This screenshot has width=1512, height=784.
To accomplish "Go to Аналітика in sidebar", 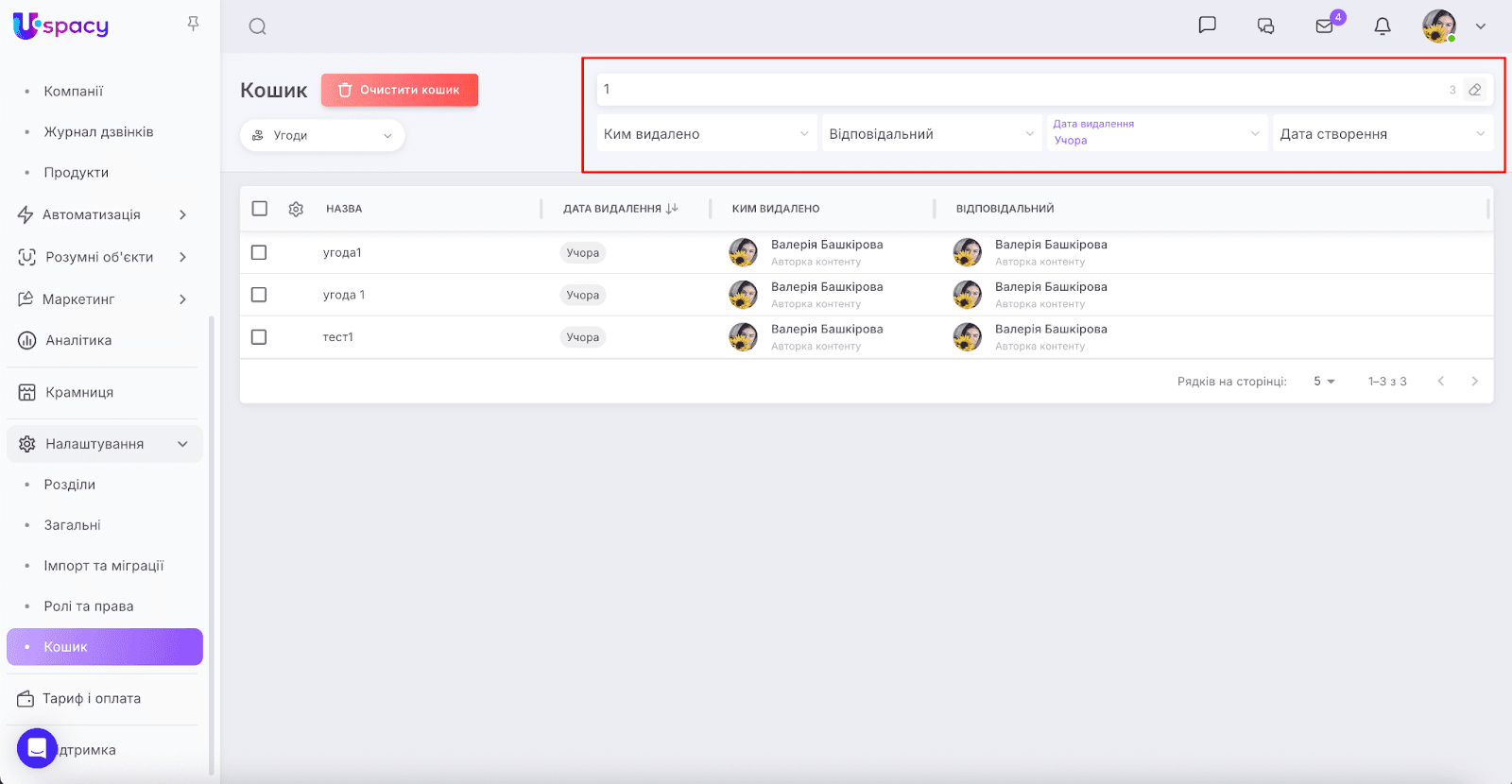I will (78, 340).
